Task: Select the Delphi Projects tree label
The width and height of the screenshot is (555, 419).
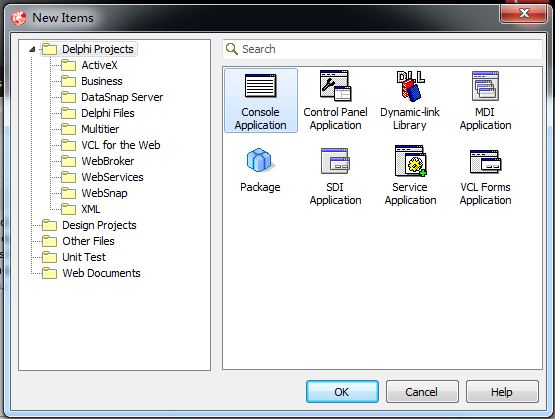Action: [98, 49]
